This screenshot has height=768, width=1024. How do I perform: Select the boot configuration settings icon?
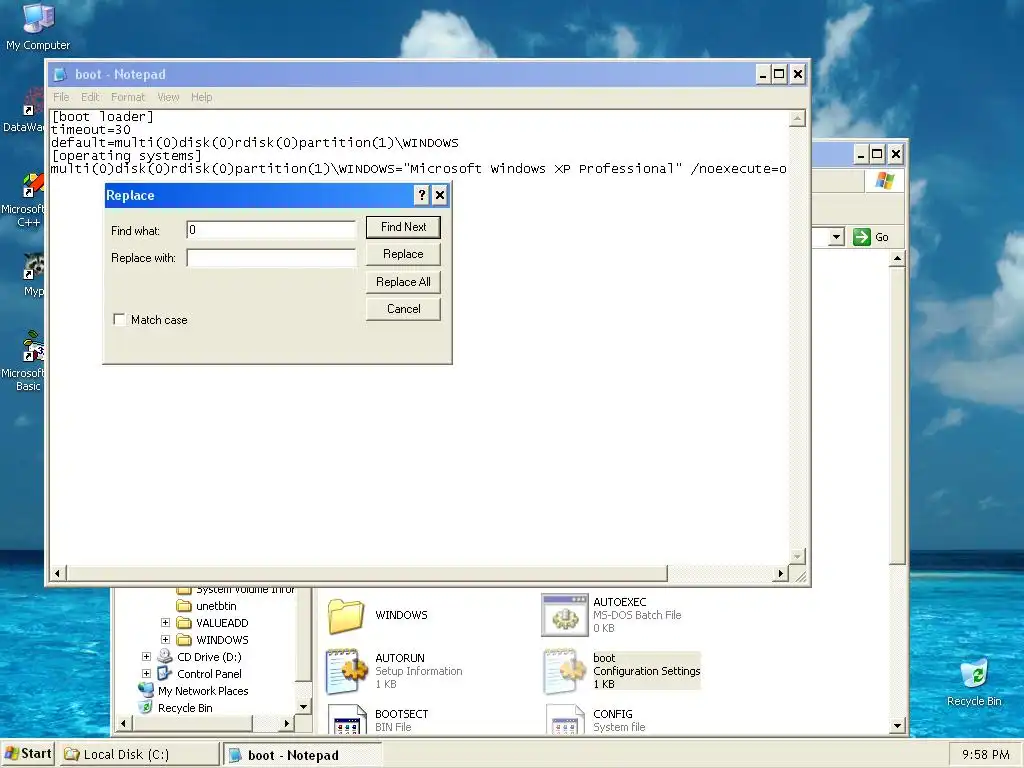(x=565, y=671)
